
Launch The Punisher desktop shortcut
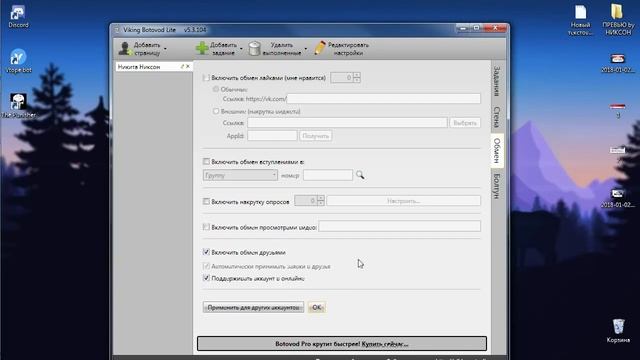[x=18, y=105]
